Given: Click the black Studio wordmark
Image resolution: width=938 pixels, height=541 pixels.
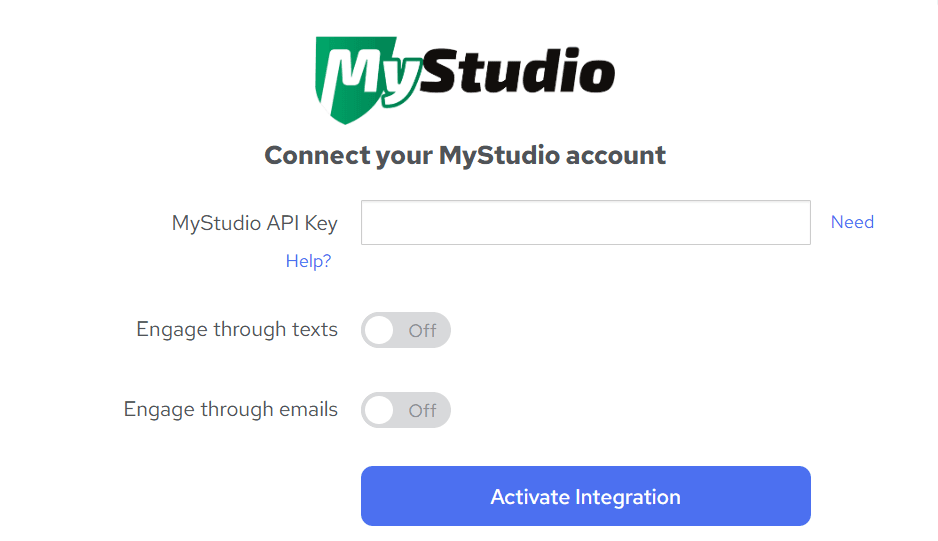Looking at the screenshot, I should [517, 71].
